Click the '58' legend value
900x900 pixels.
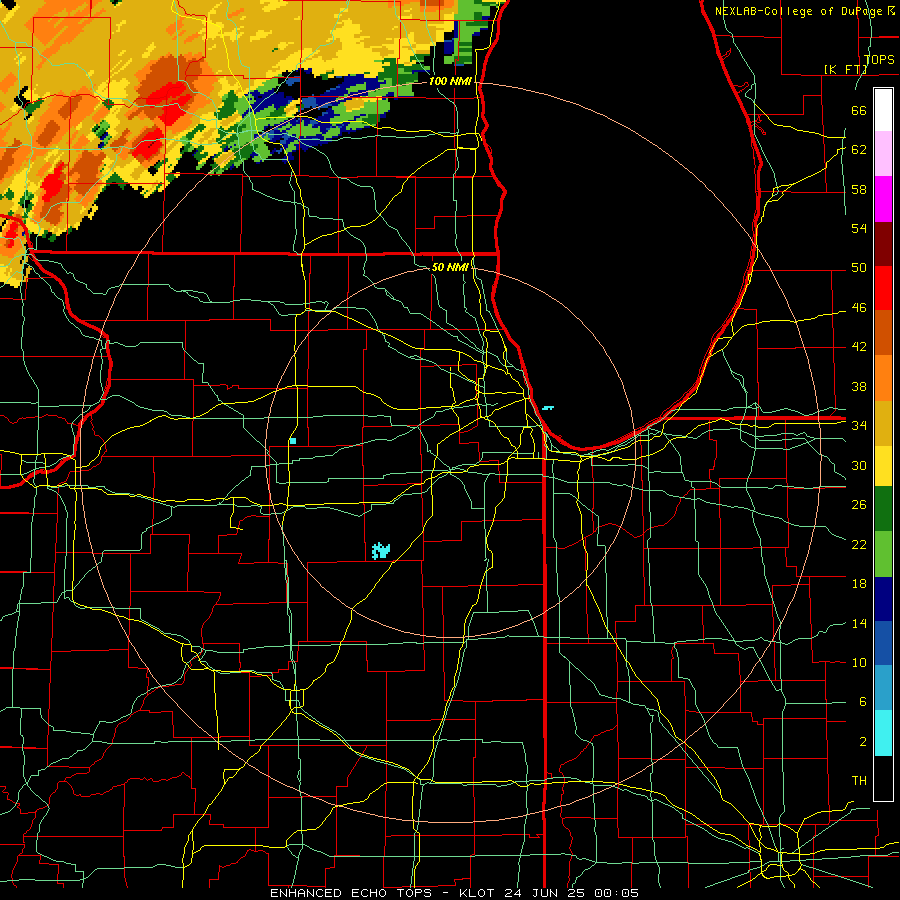pyautogui.click(x=859, y=189)
